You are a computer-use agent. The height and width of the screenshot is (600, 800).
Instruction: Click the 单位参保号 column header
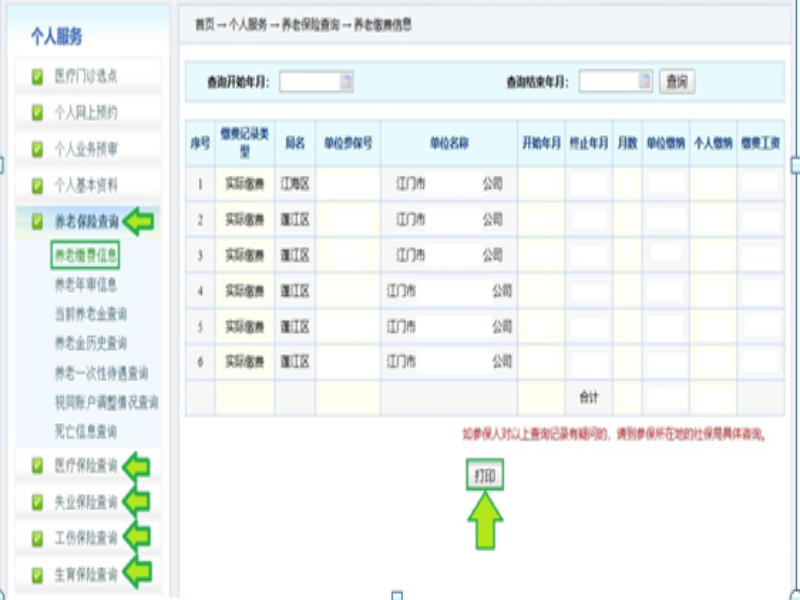[x=348, y=143]
